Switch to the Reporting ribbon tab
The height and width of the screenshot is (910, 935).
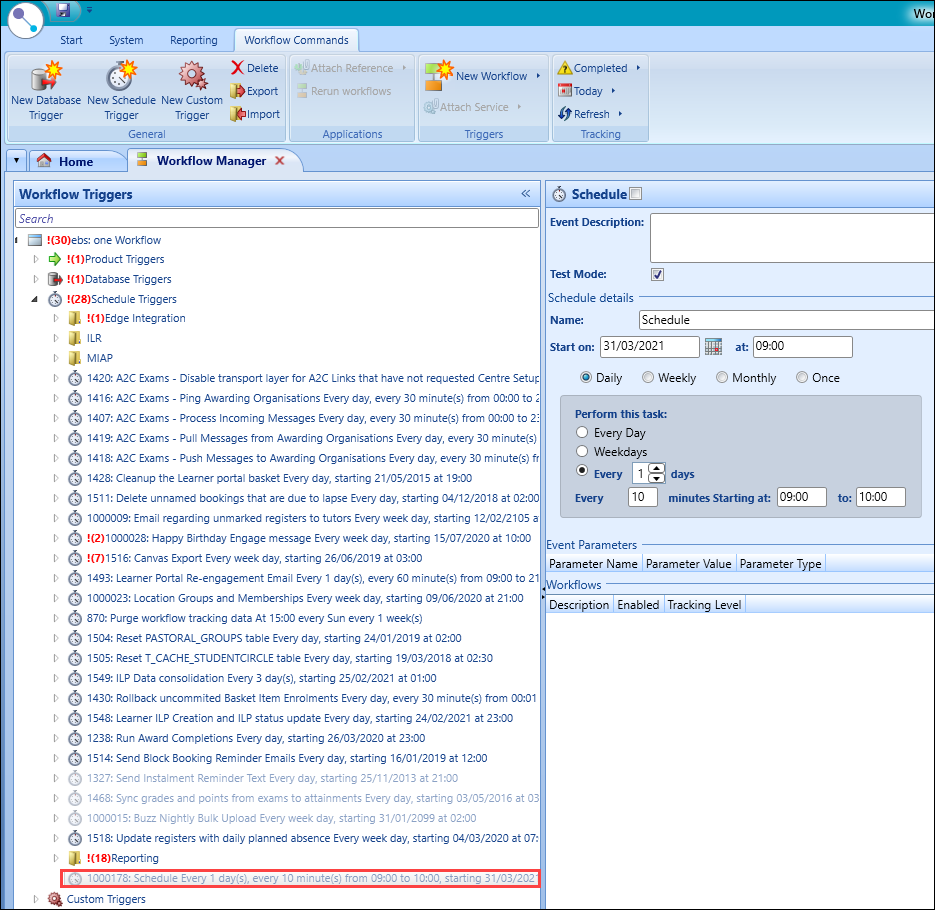pos(193,40)
